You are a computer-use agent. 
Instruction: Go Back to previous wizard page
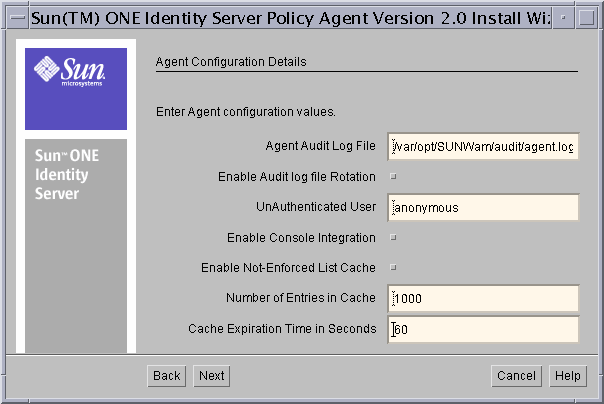[x=166, y=376]
